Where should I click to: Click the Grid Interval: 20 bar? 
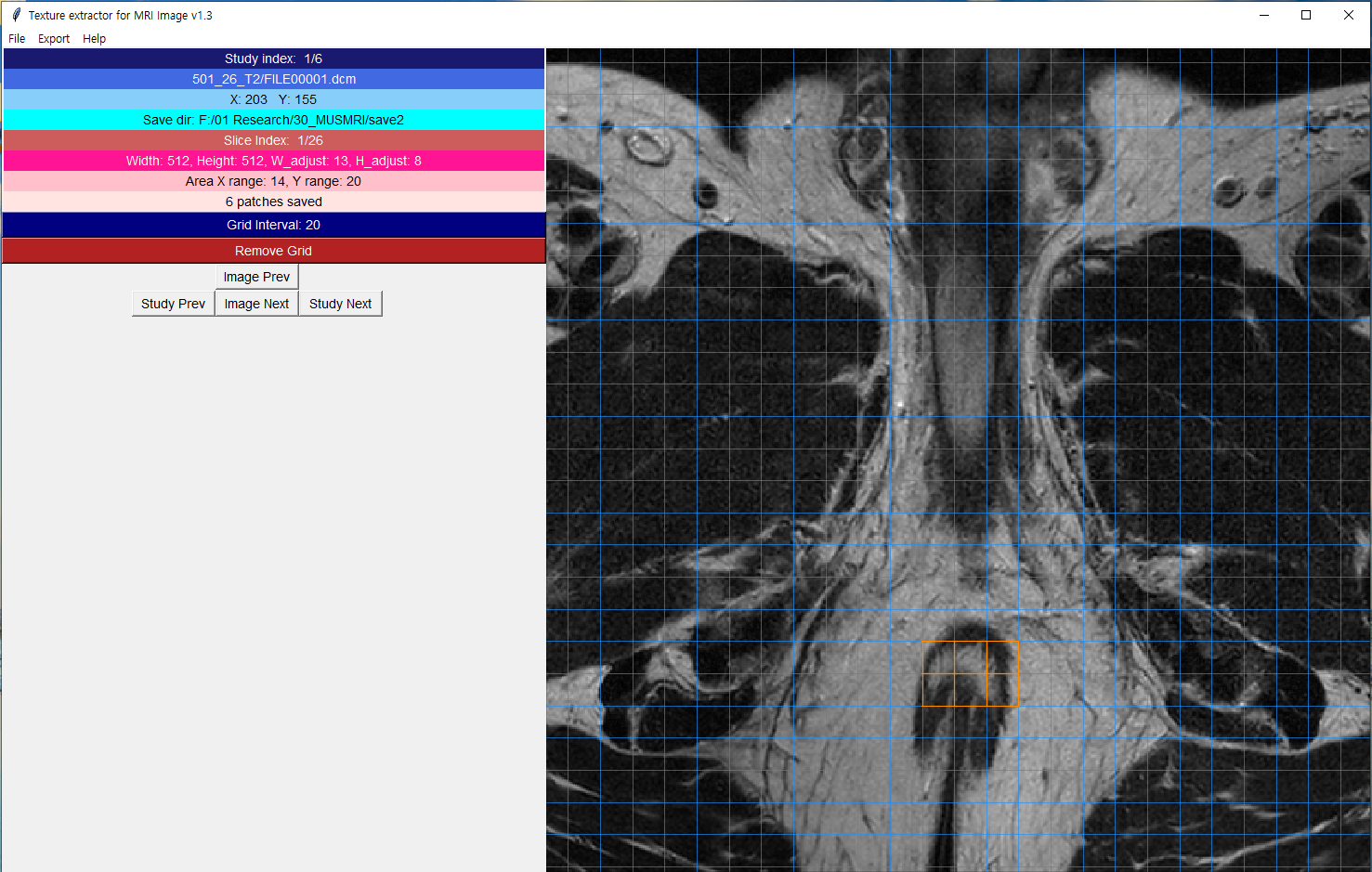pos(273,224)
